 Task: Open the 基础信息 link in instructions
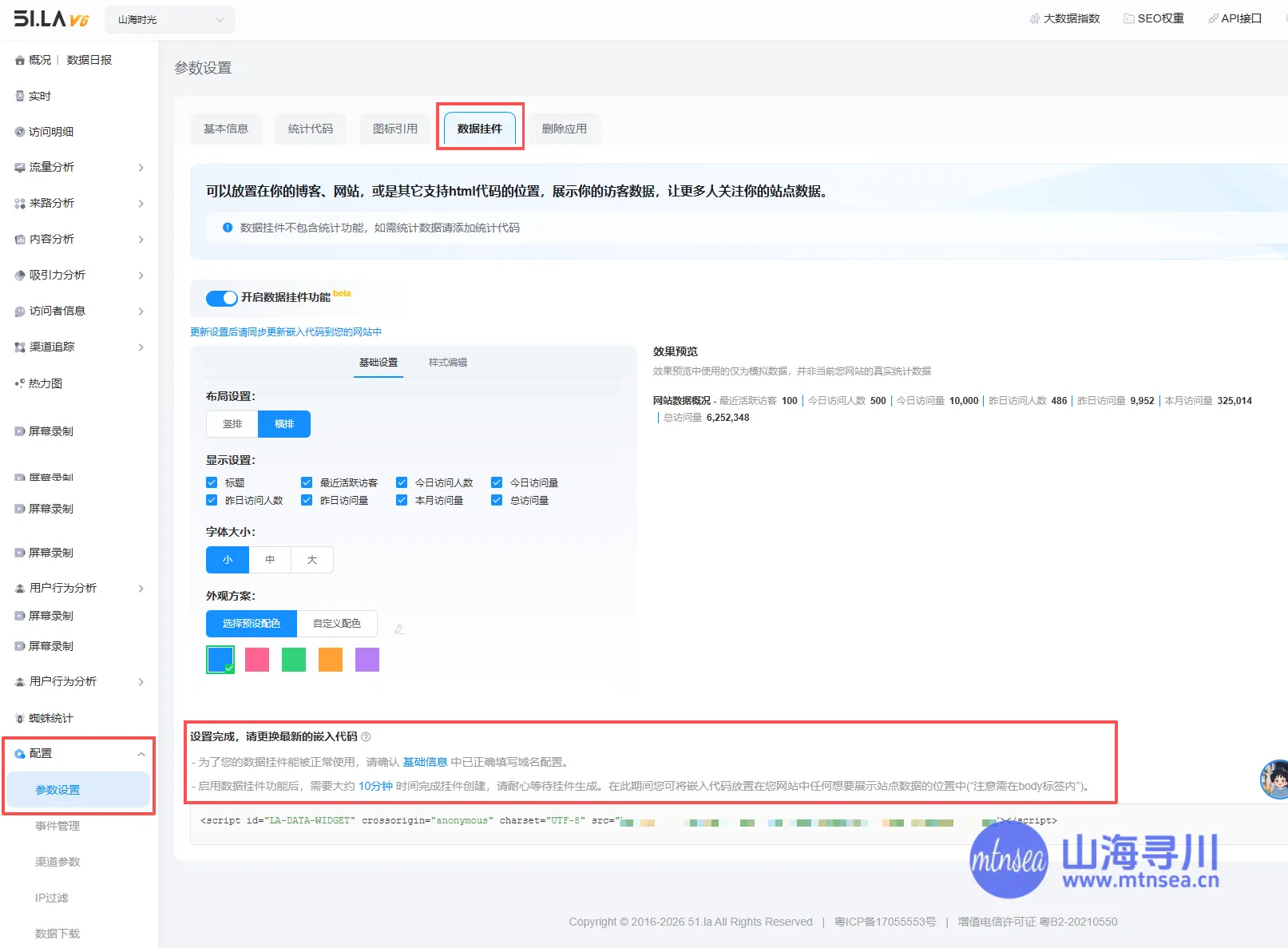pyautogui.click(x=425, y=762)
